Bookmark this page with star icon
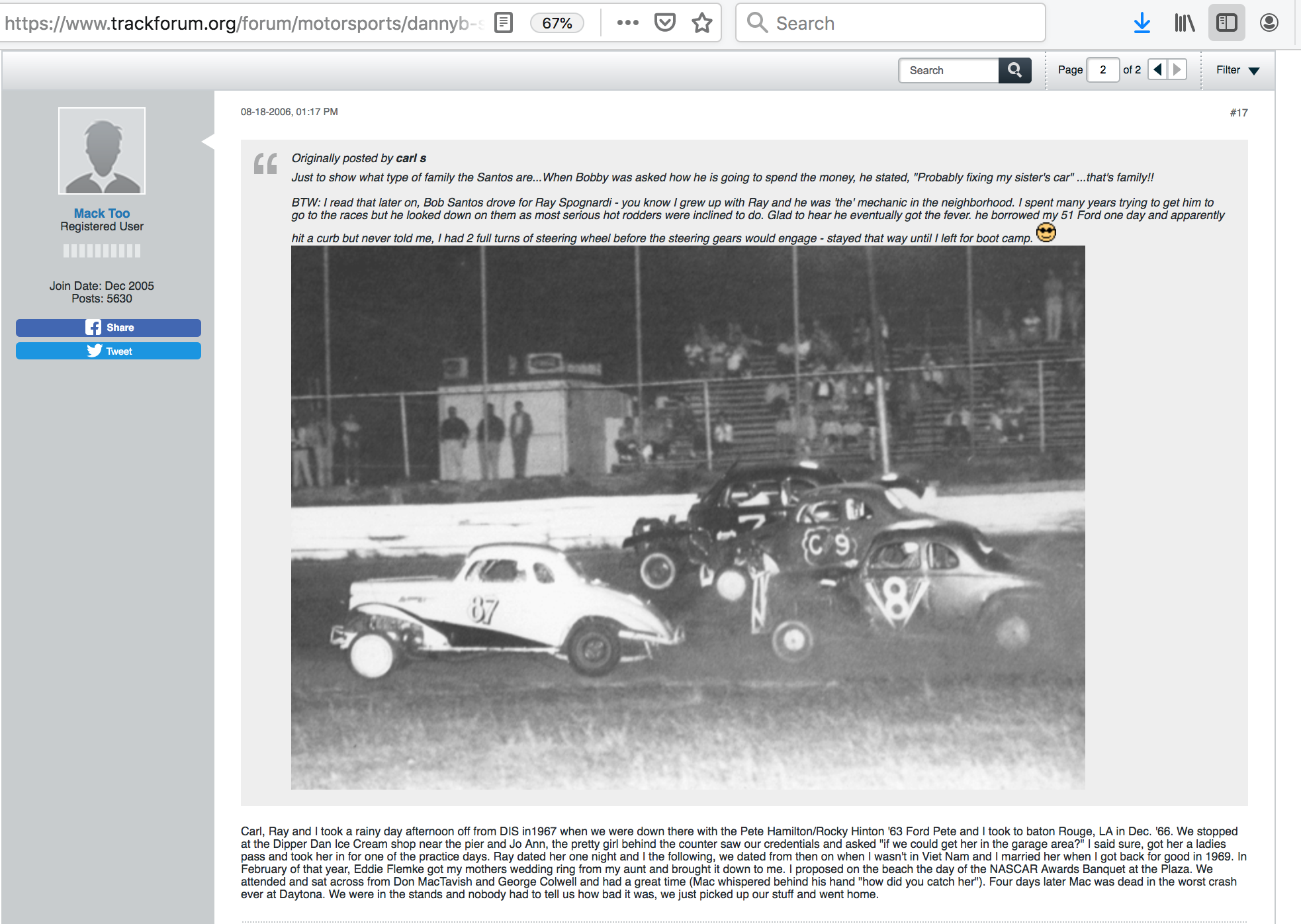This screenshot has height=924, width=1301. (701, 23)
